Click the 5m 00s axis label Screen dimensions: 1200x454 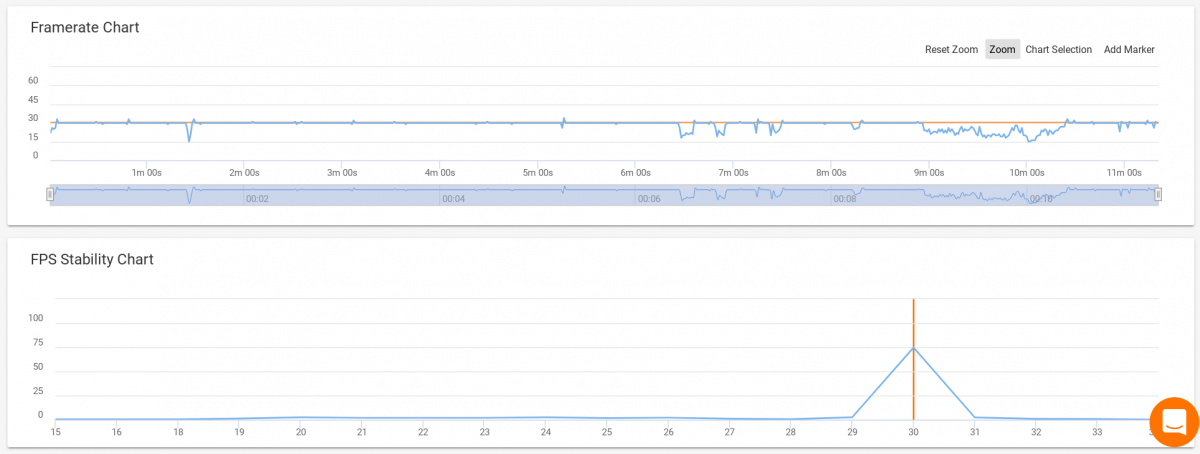538,172
